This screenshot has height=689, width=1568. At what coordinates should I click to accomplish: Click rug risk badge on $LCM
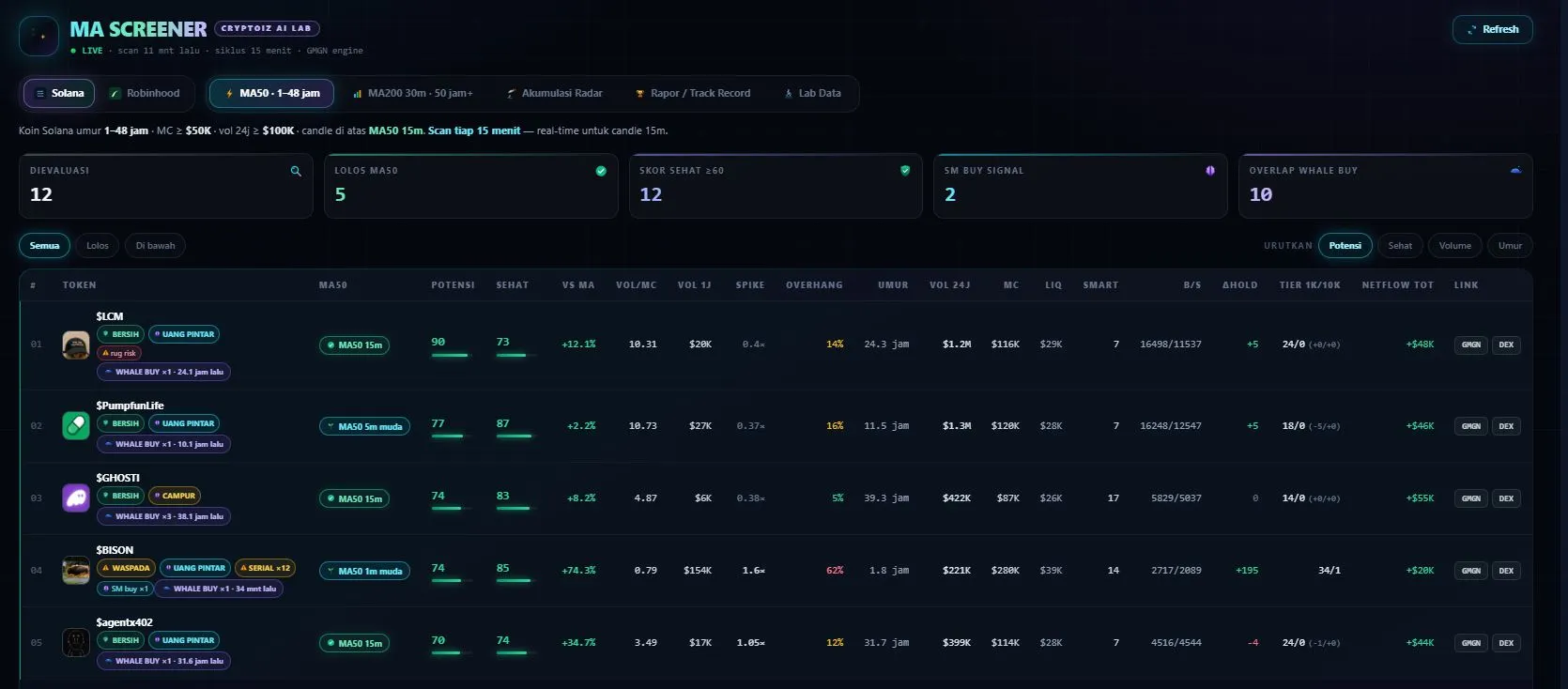[119, 353]
